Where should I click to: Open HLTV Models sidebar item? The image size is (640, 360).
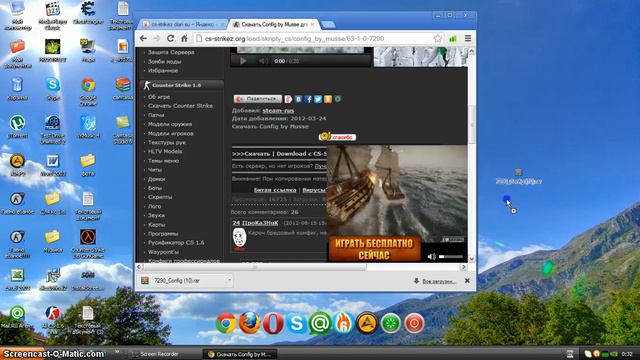pyautogui.click(x=165, y=151)
